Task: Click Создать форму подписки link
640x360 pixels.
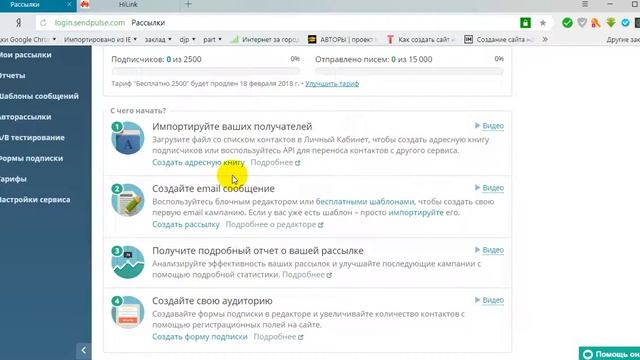Action: click(x=200, y=337)
